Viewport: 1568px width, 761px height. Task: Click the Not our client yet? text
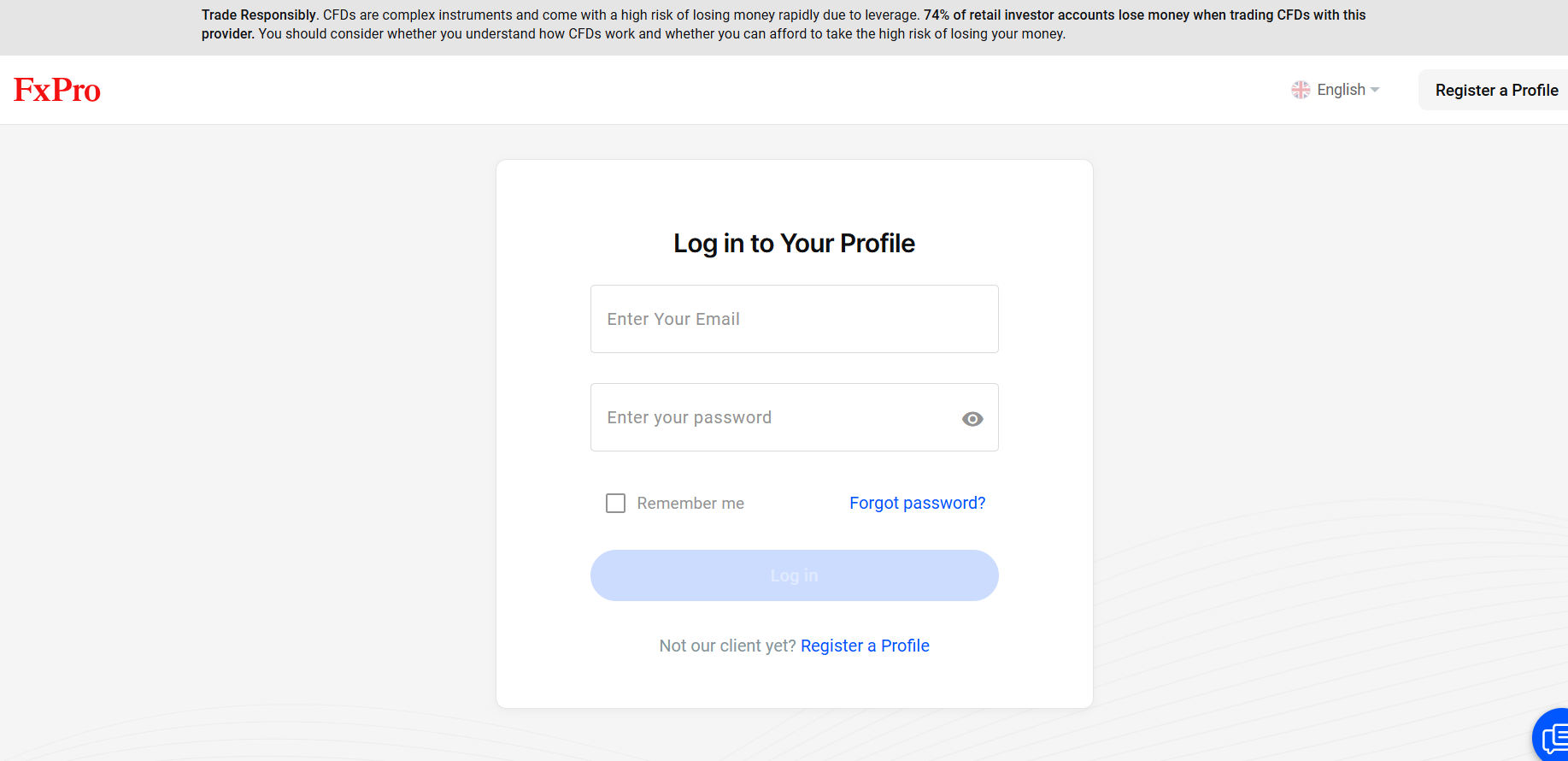tap(727, 646)
